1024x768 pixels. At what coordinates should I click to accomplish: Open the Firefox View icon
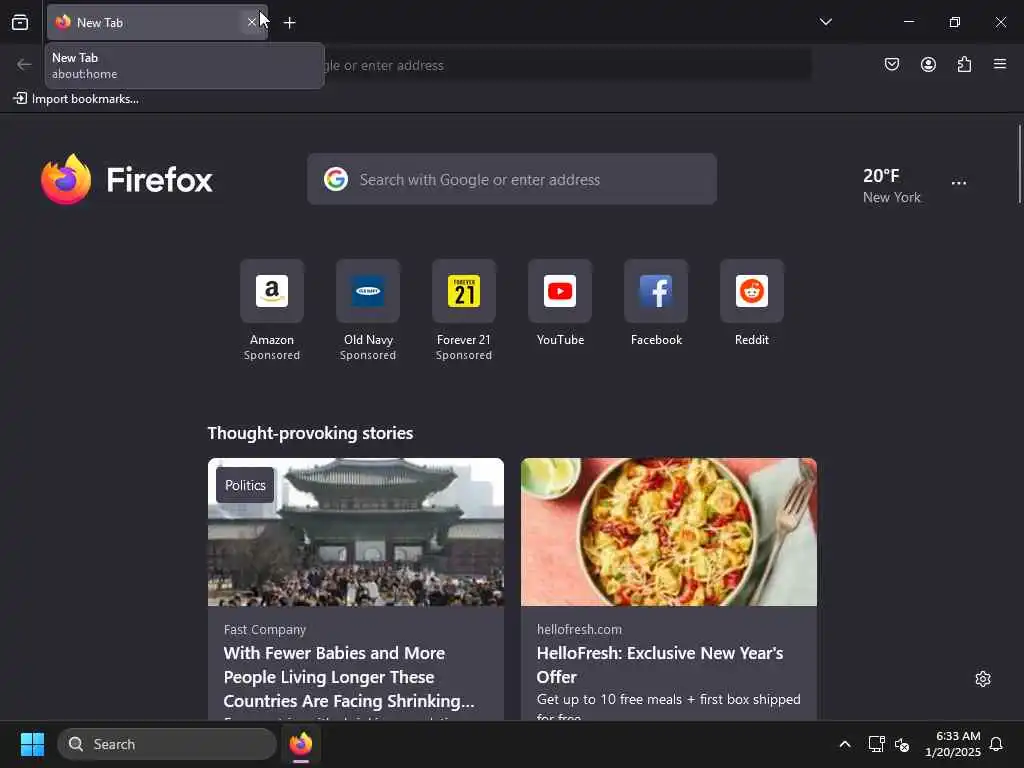[20, 22]
